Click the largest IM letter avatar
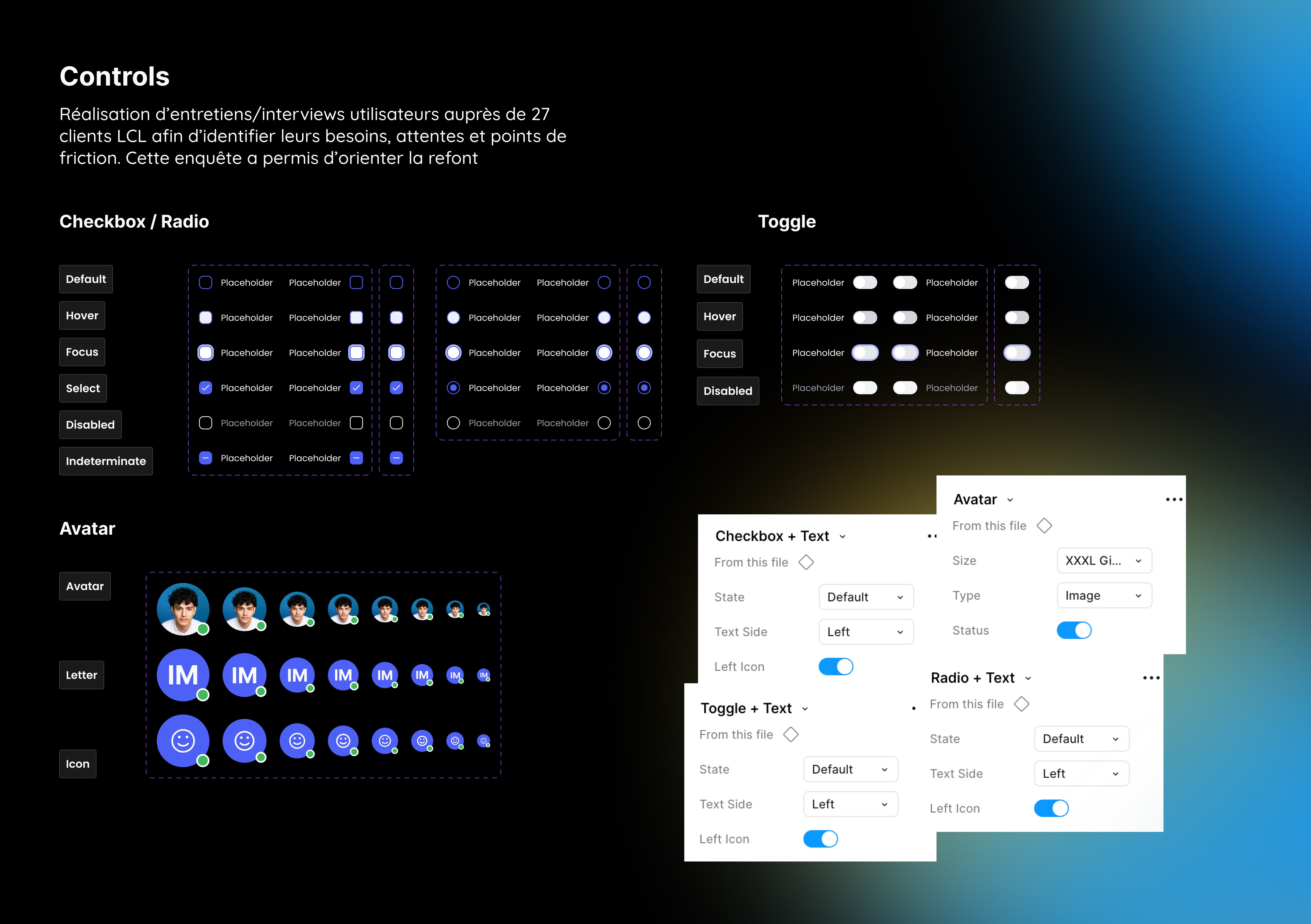The image size is (1311, 924). (183, 675)
